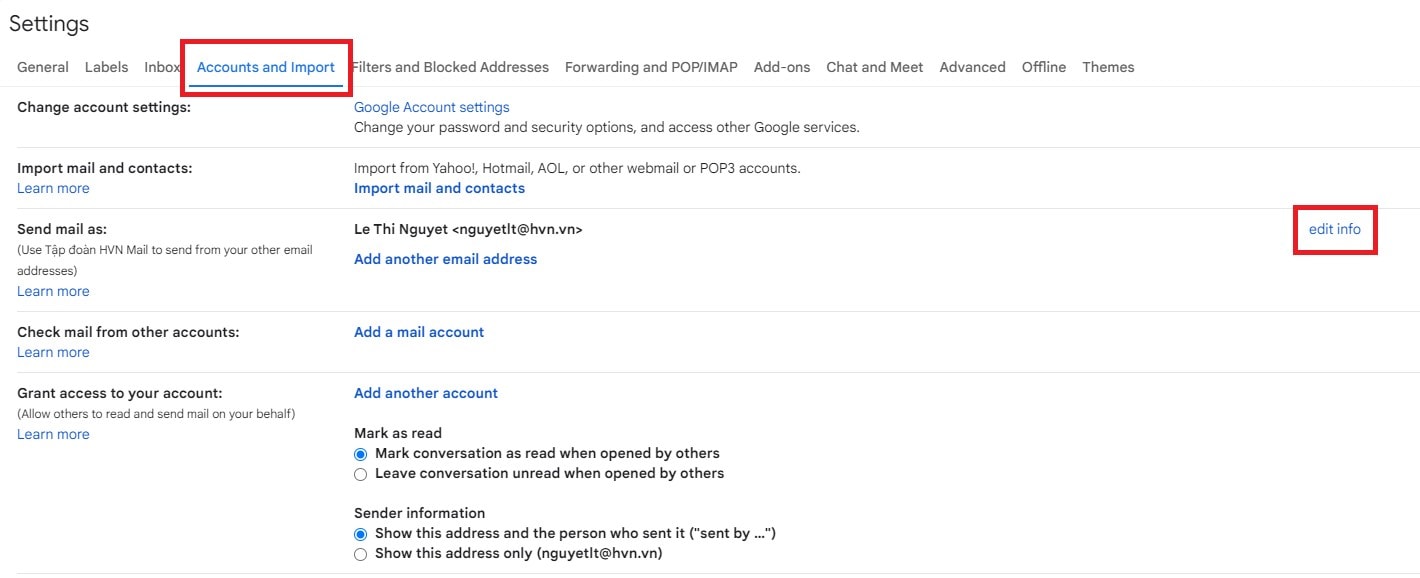Viewport: 1420px width, 578px height.
Task: Select Mark conversation as read option
Action: (361, 454)
